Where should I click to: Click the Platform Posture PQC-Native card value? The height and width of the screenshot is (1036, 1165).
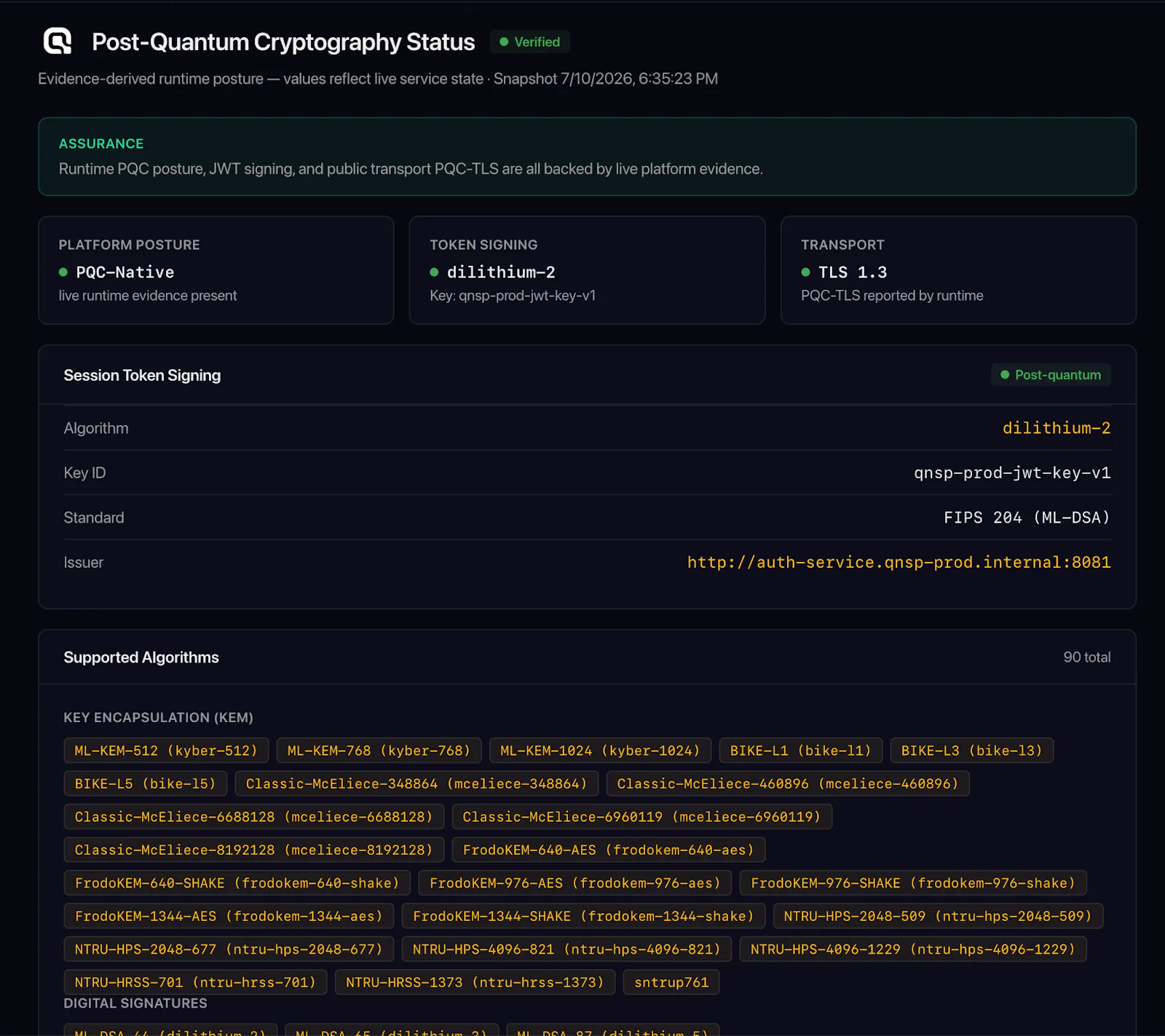[x=125, y=272]
